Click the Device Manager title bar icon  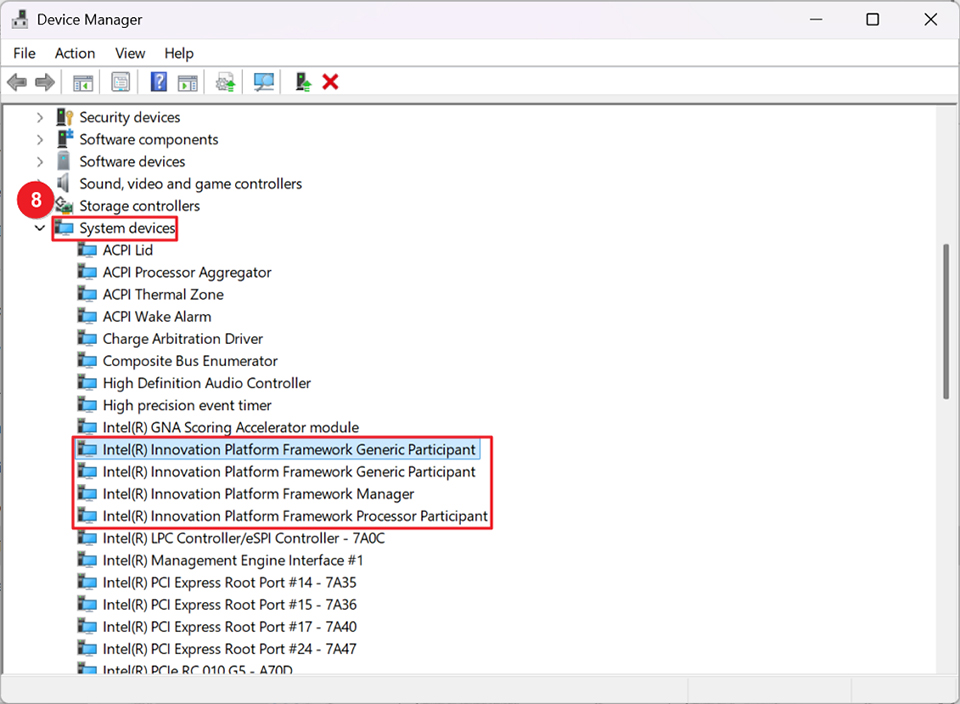20,20
